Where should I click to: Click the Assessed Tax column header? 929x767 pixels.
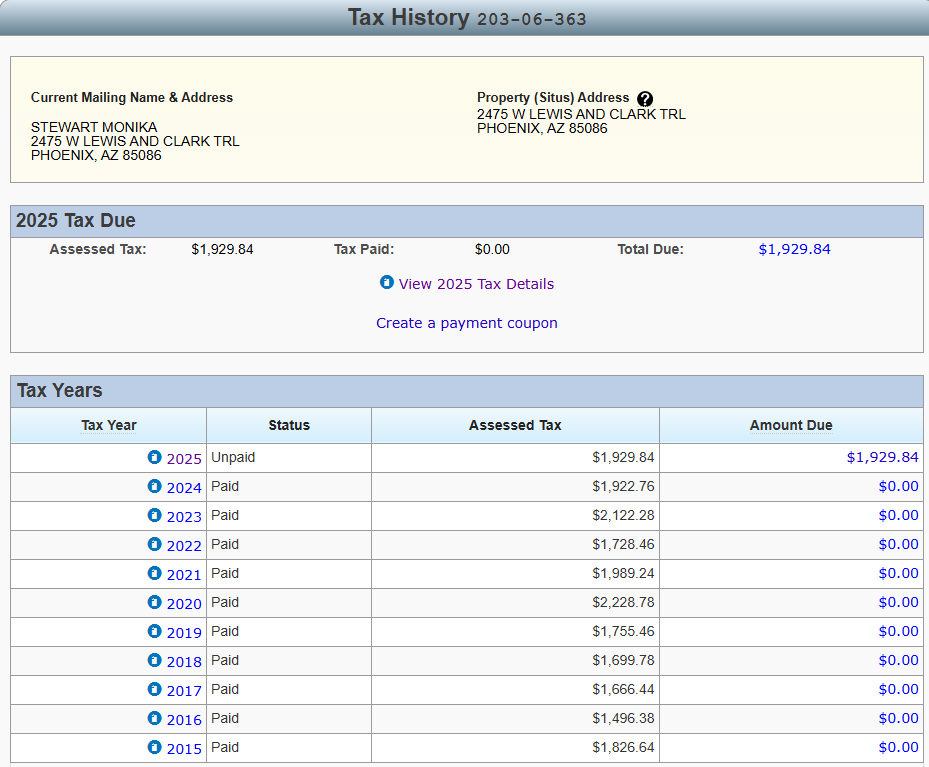pos(515,425)
